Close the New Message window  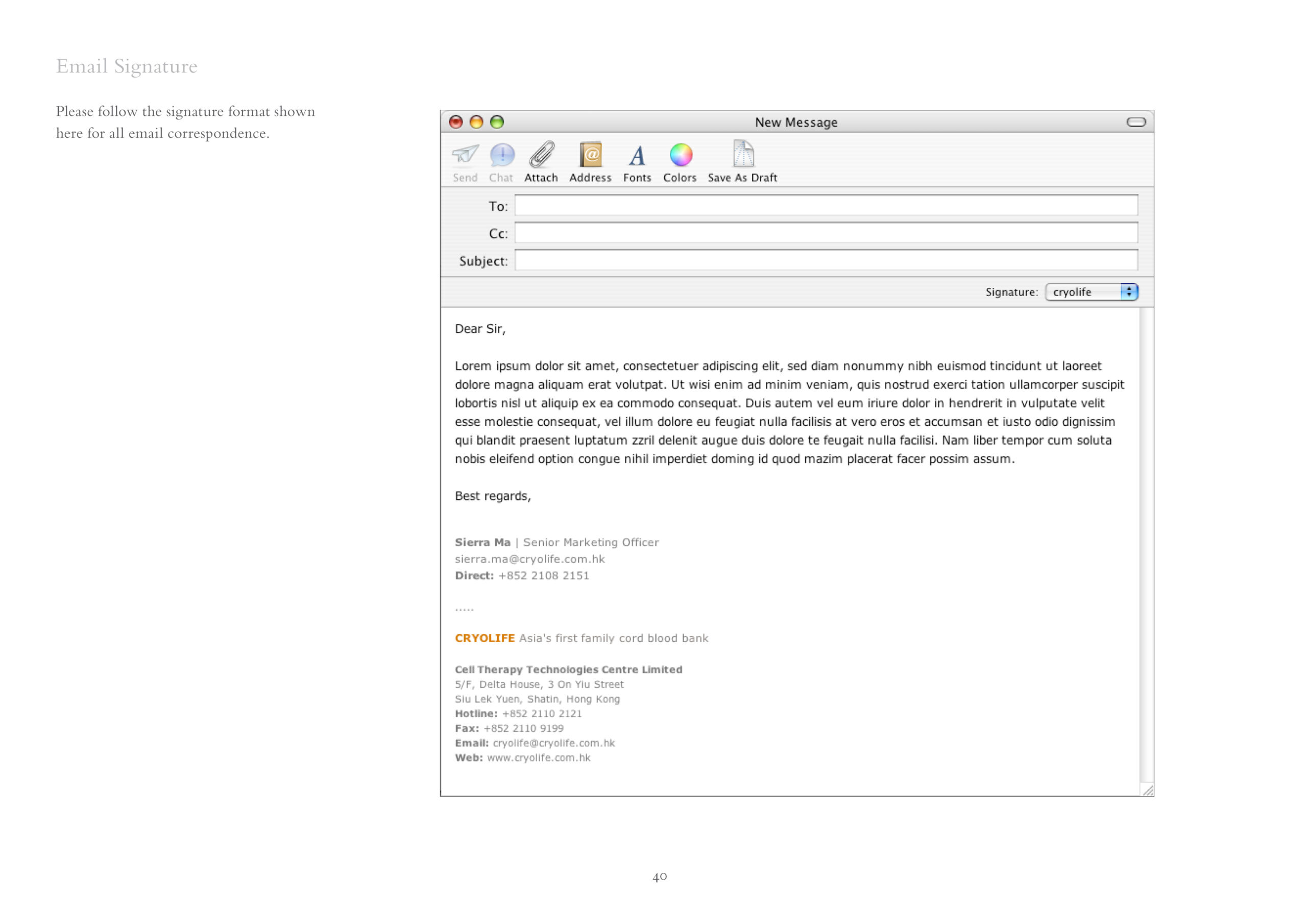tap(456, 122)
